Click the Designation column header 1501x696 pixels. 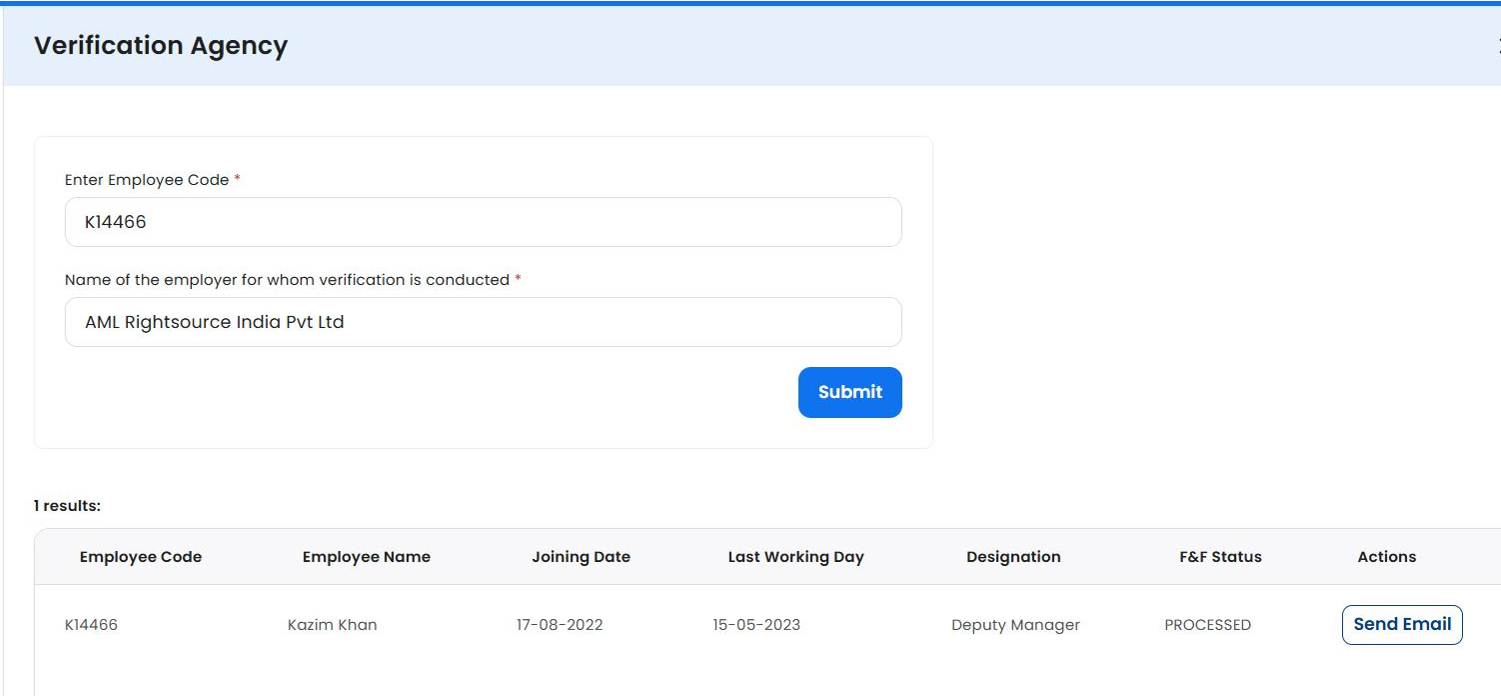1013,557
